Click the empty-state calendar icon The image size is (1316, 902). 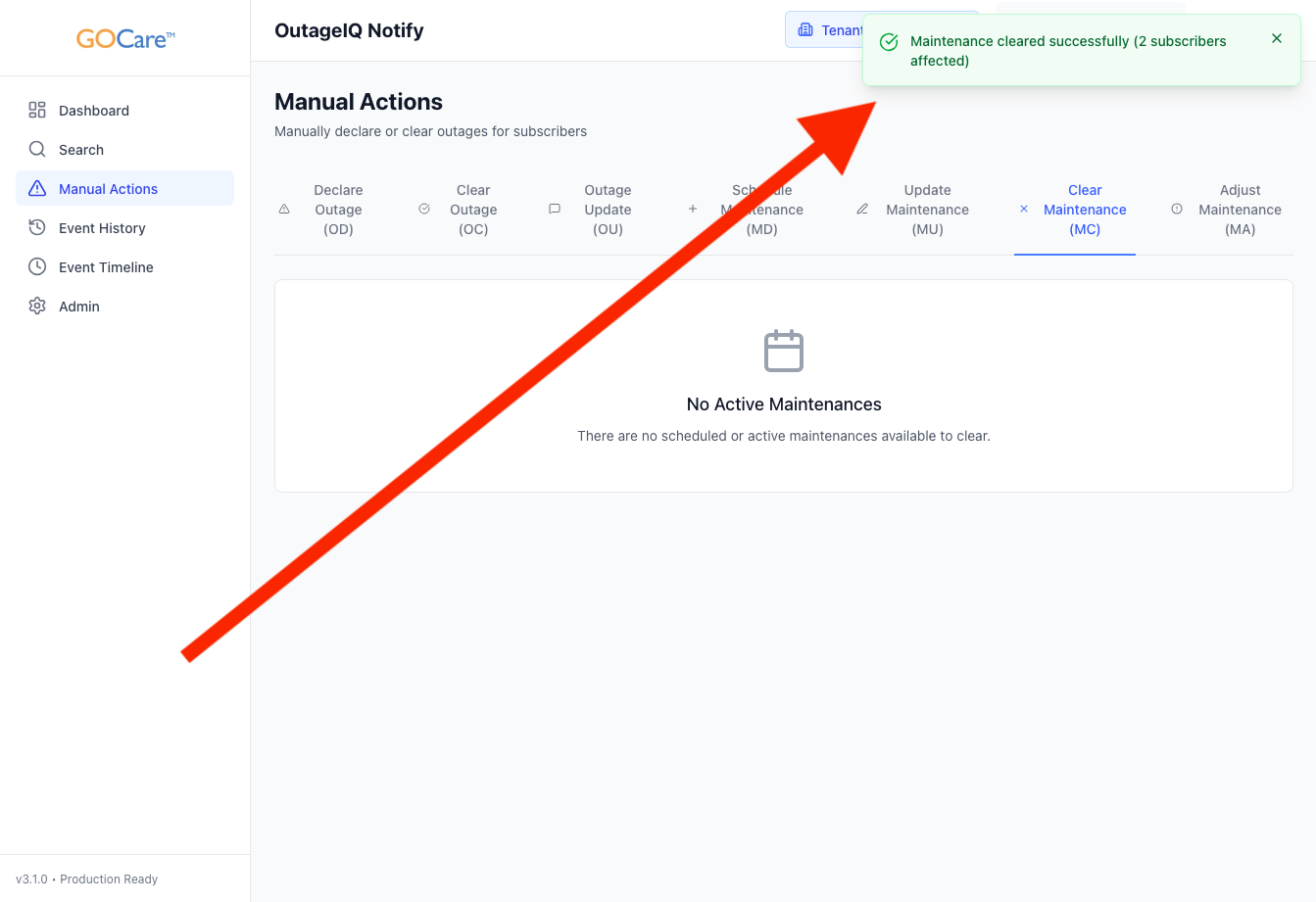(783, 351)
